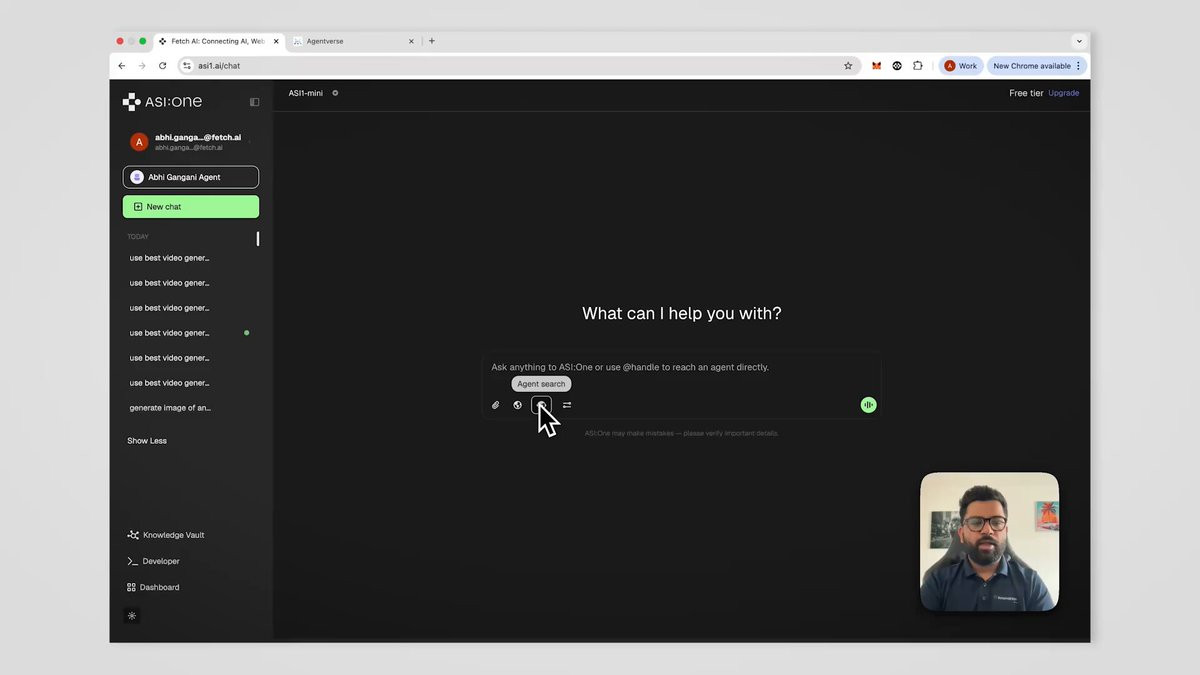1200x675 pixels.
Task: Click the attach file paperclip icon
Action: [495, 405]
